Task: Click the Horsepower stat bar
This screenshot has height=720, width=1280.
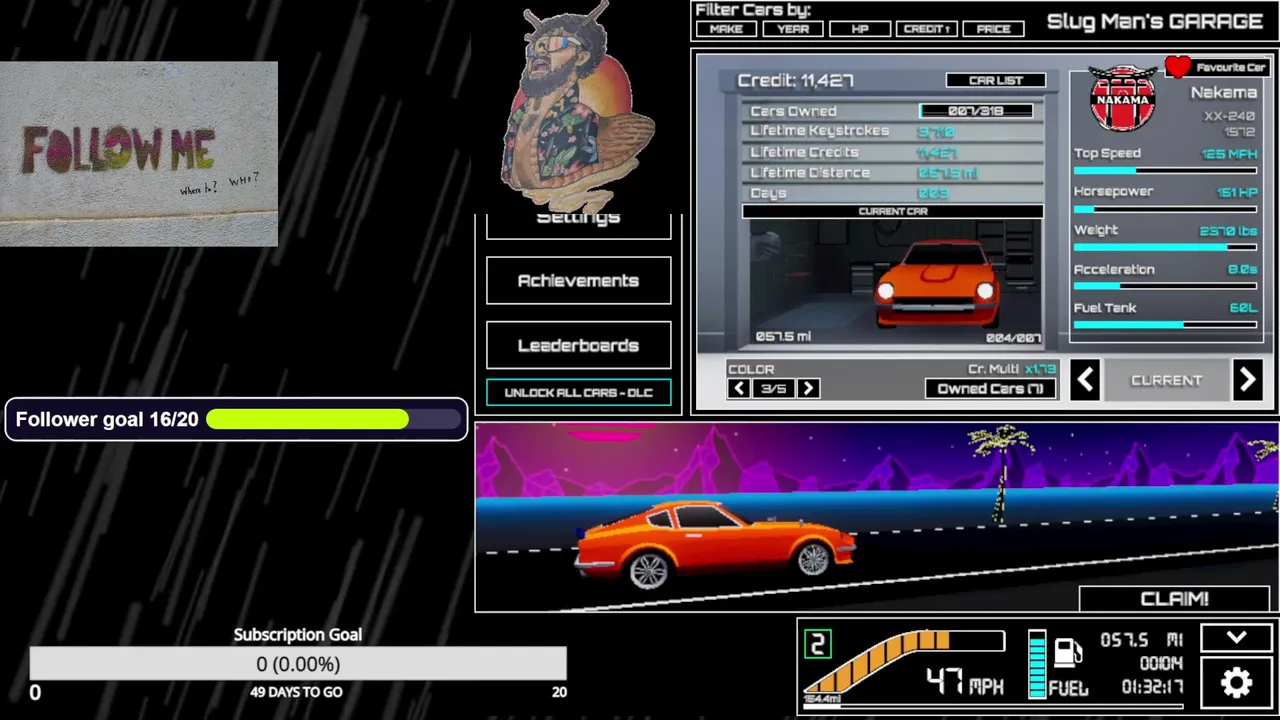Action: tap(1165, 209)
